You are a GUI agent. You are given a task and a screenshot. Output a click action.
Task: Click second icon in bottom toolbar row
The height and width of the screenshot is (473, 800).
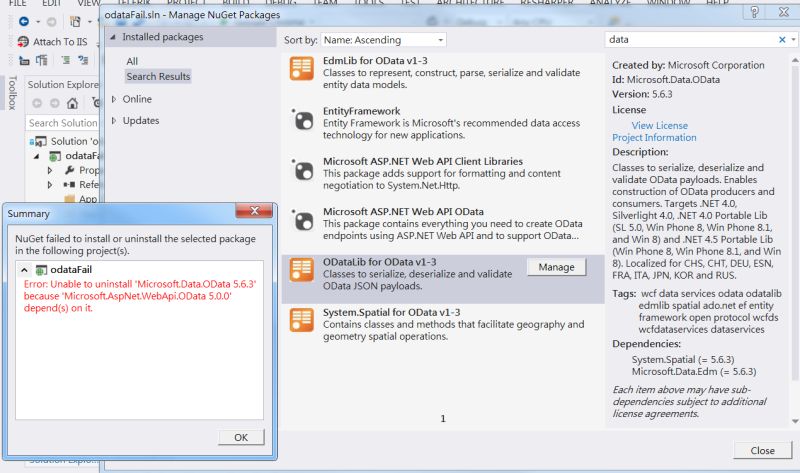click(x=42, y=60)
